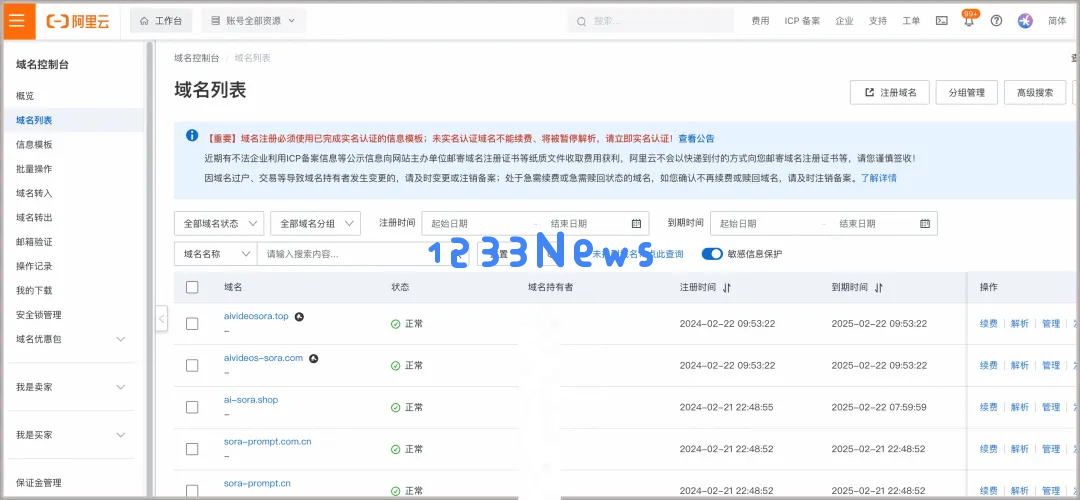Open the 查看公告 link
This screenshot has height=500, width=1080.
pos(696,138)
